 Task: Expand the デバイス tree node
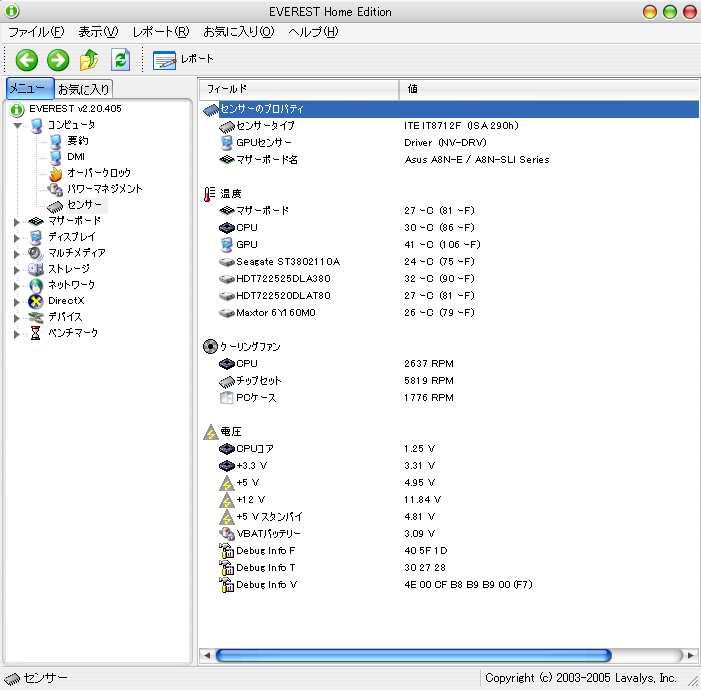coord(17,317)
